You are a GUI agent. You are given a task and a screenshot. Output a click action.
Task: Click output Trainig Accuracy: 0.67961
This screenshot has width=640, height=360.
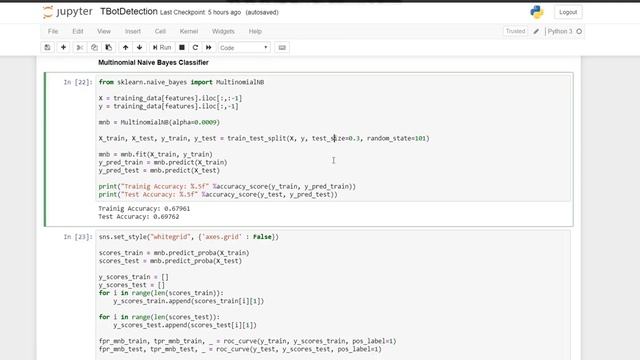[144, 209]
